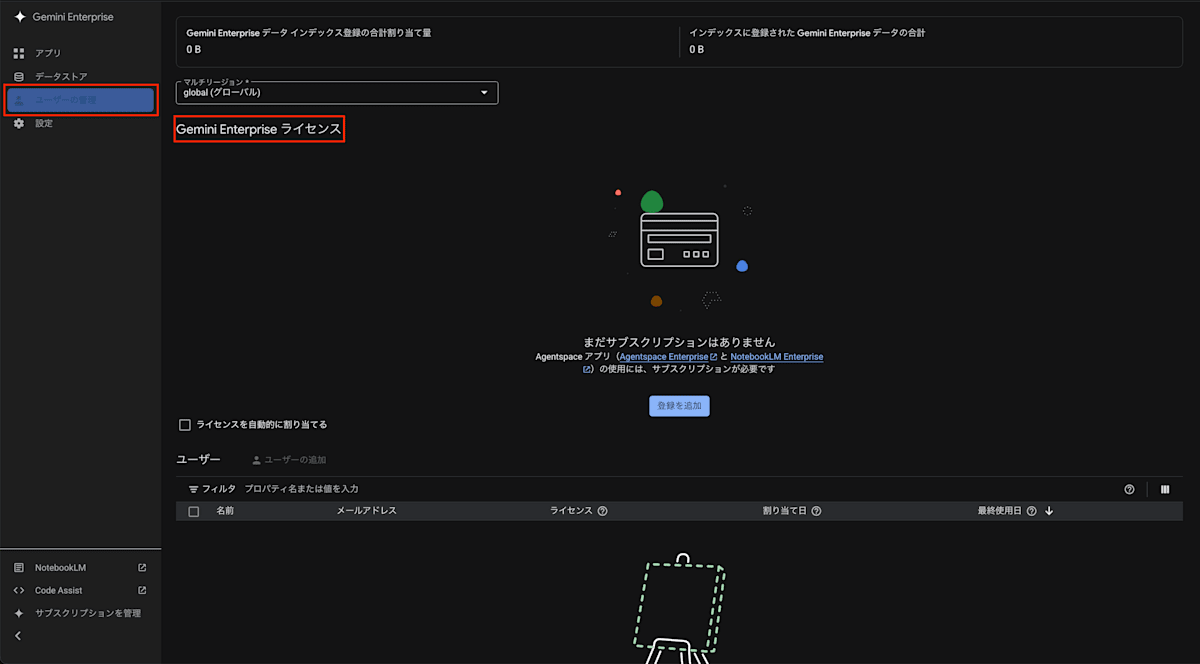Open the マルチリージョン dropdown
Screen dimensions: 1200x664
[337, 93]
